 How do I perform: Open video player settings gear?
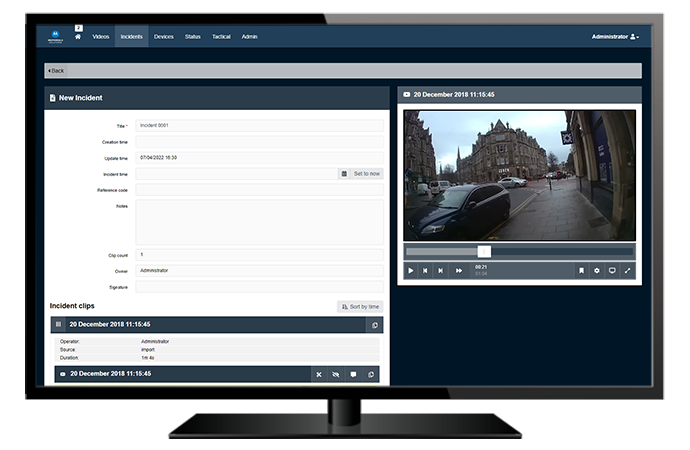[596, 270]
